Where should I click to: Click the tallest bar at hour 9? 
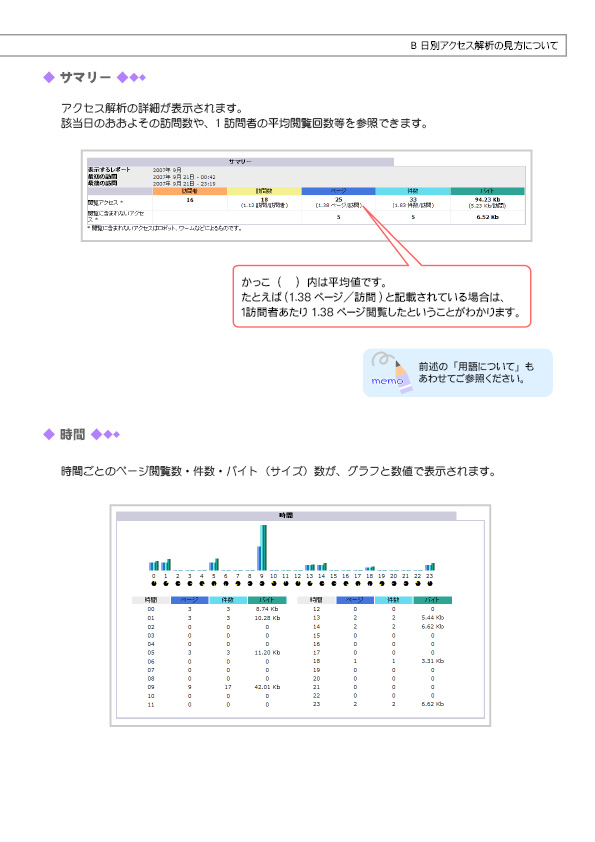coord(264,547)
